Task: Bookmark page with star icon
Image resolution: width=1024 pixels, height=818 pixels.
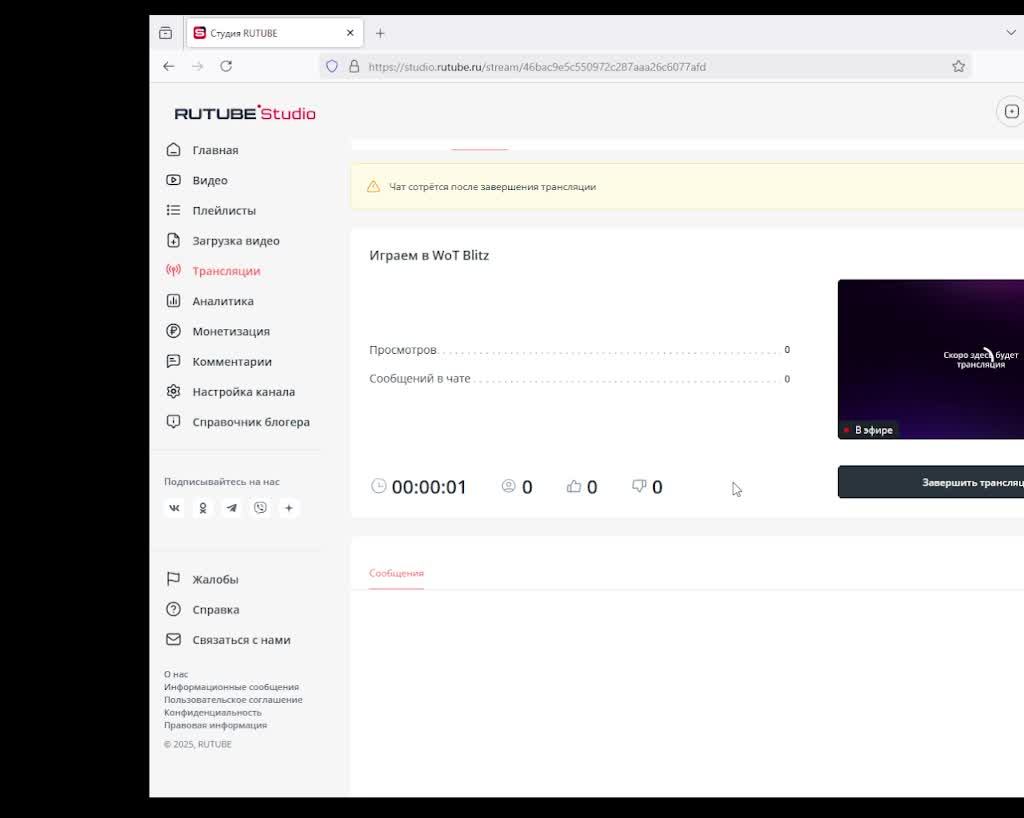Action: (958, 66)
